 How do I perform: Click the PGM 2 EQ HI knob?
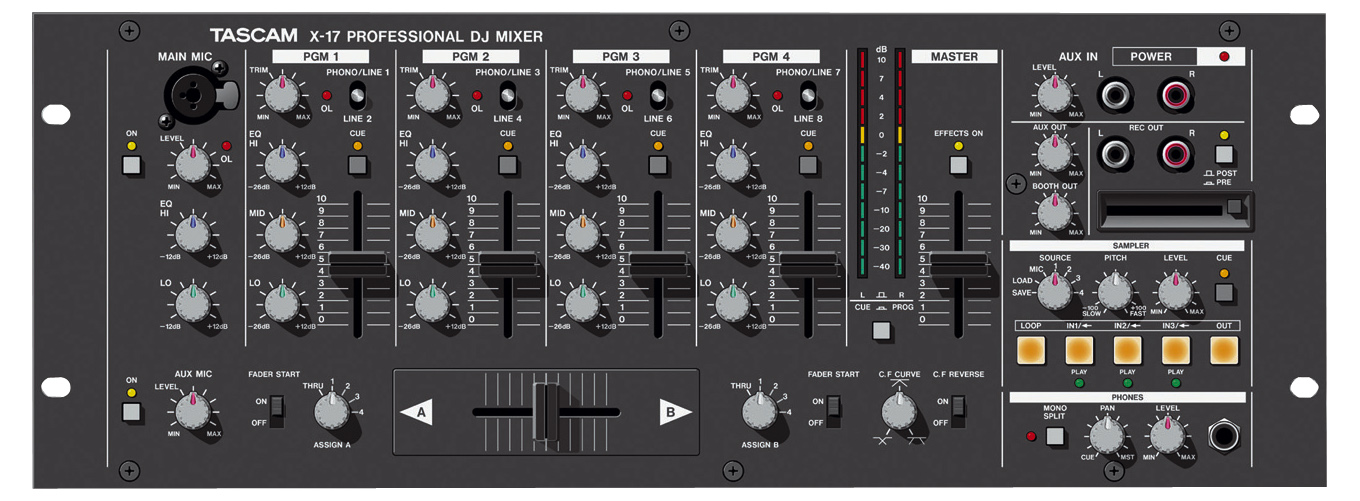point(432,163)
